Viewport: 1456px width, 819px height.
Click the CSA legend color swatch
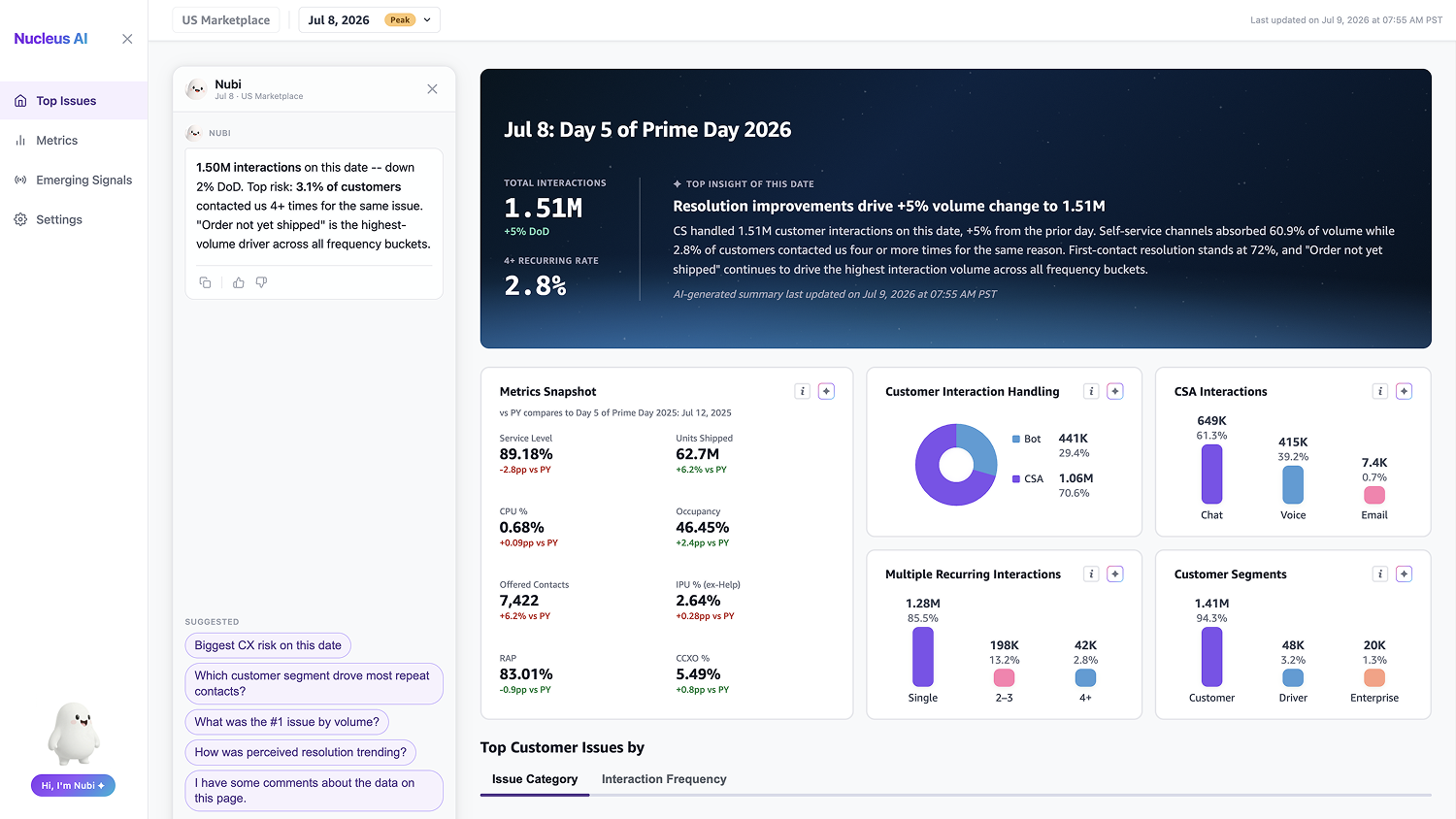pos(1015,478)
